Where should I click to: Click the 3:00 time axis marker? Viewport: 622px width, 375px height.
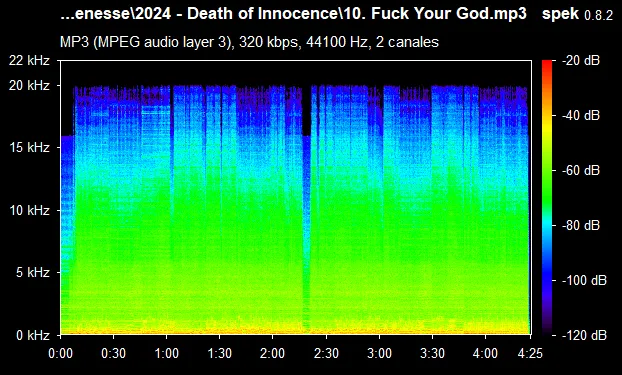click(x=379, y=353)
